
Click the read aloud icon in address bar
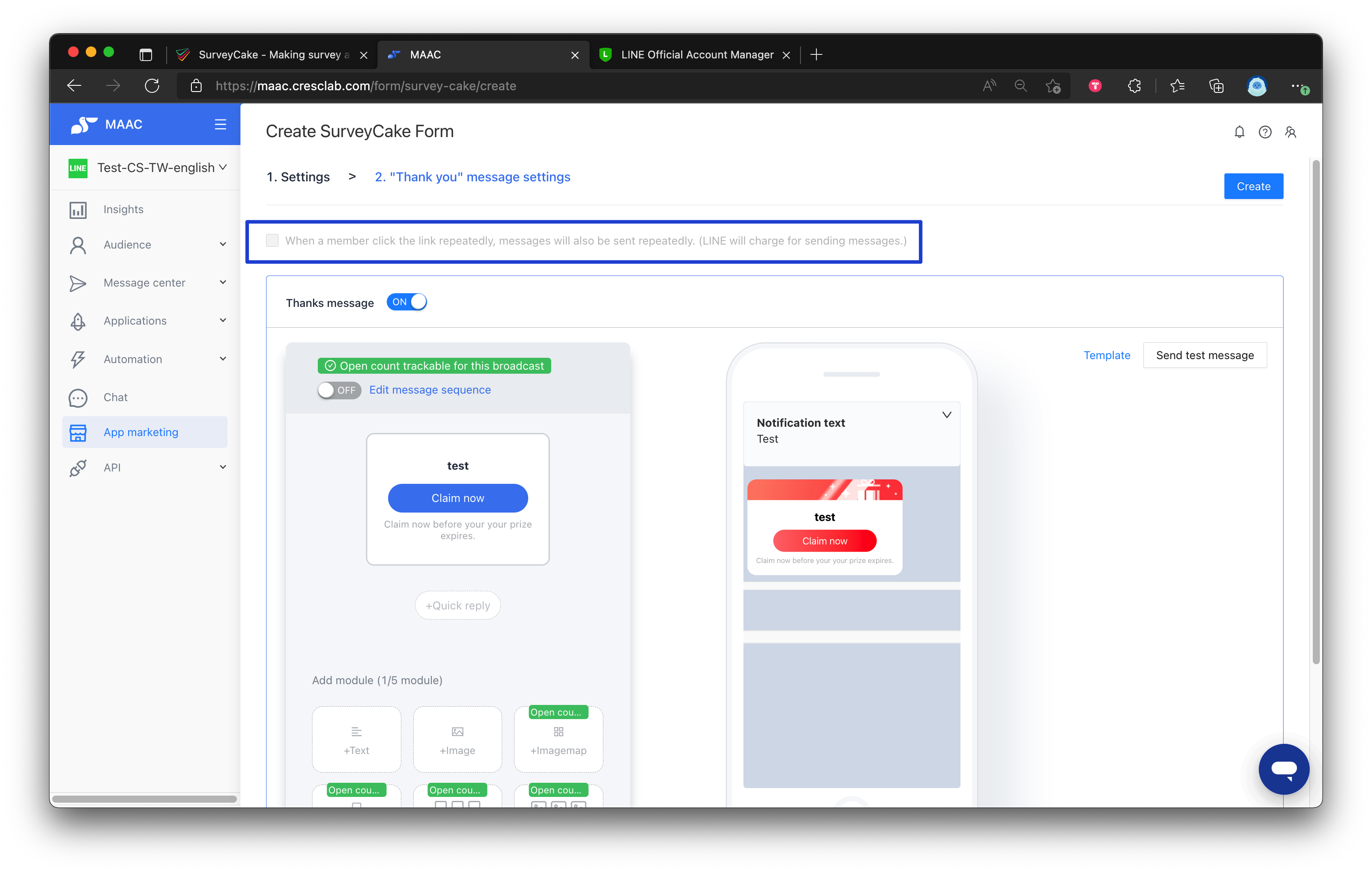point(989,86)
